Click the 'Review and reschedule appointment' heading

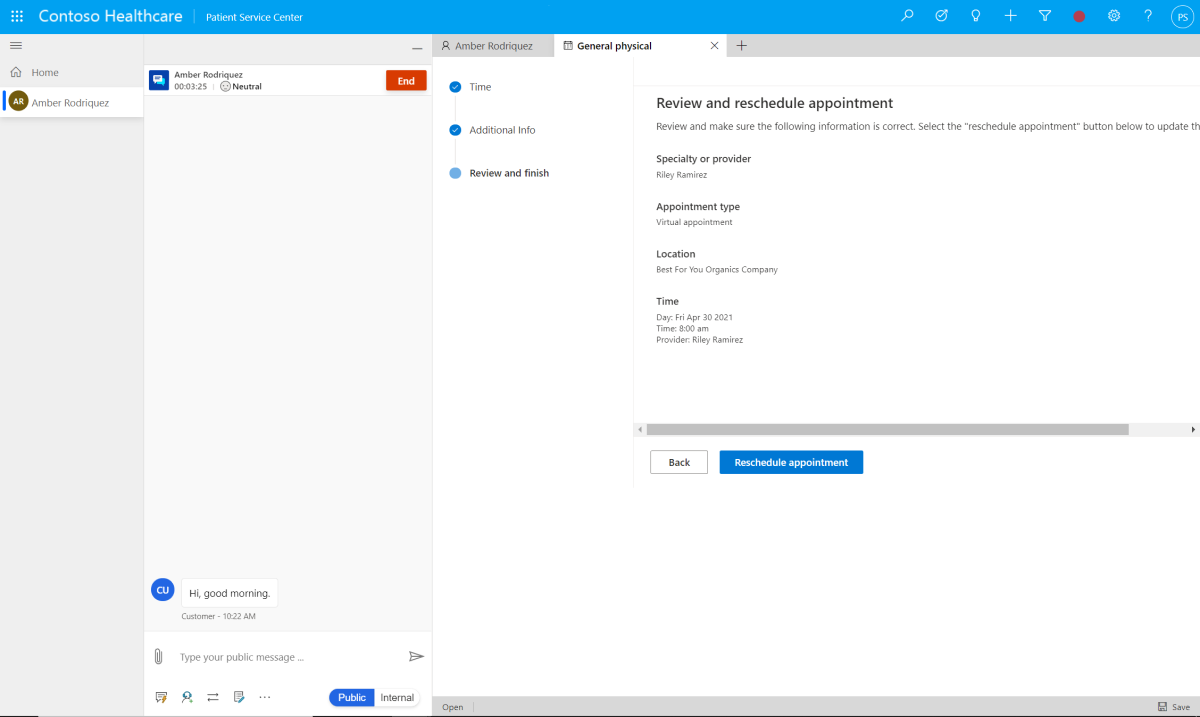[x=774, y=103]
